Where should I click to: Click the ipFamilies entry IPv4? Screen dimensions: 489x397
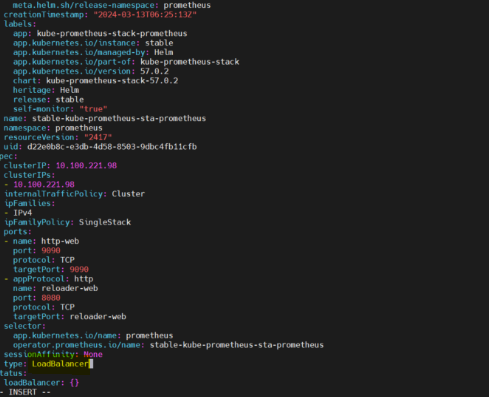[x=23, y=213]
